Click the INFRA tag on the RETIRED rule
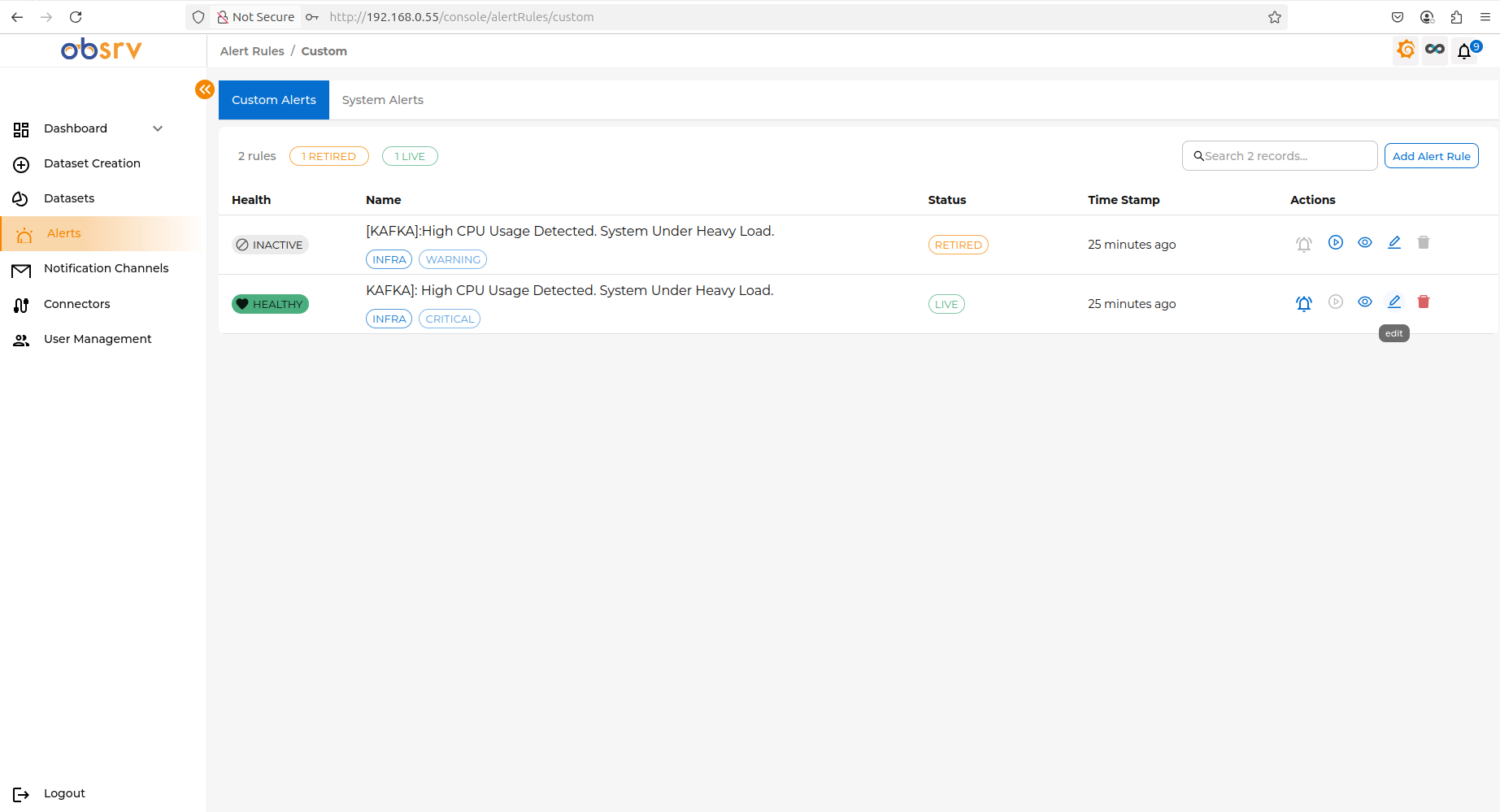 (389, 259)
